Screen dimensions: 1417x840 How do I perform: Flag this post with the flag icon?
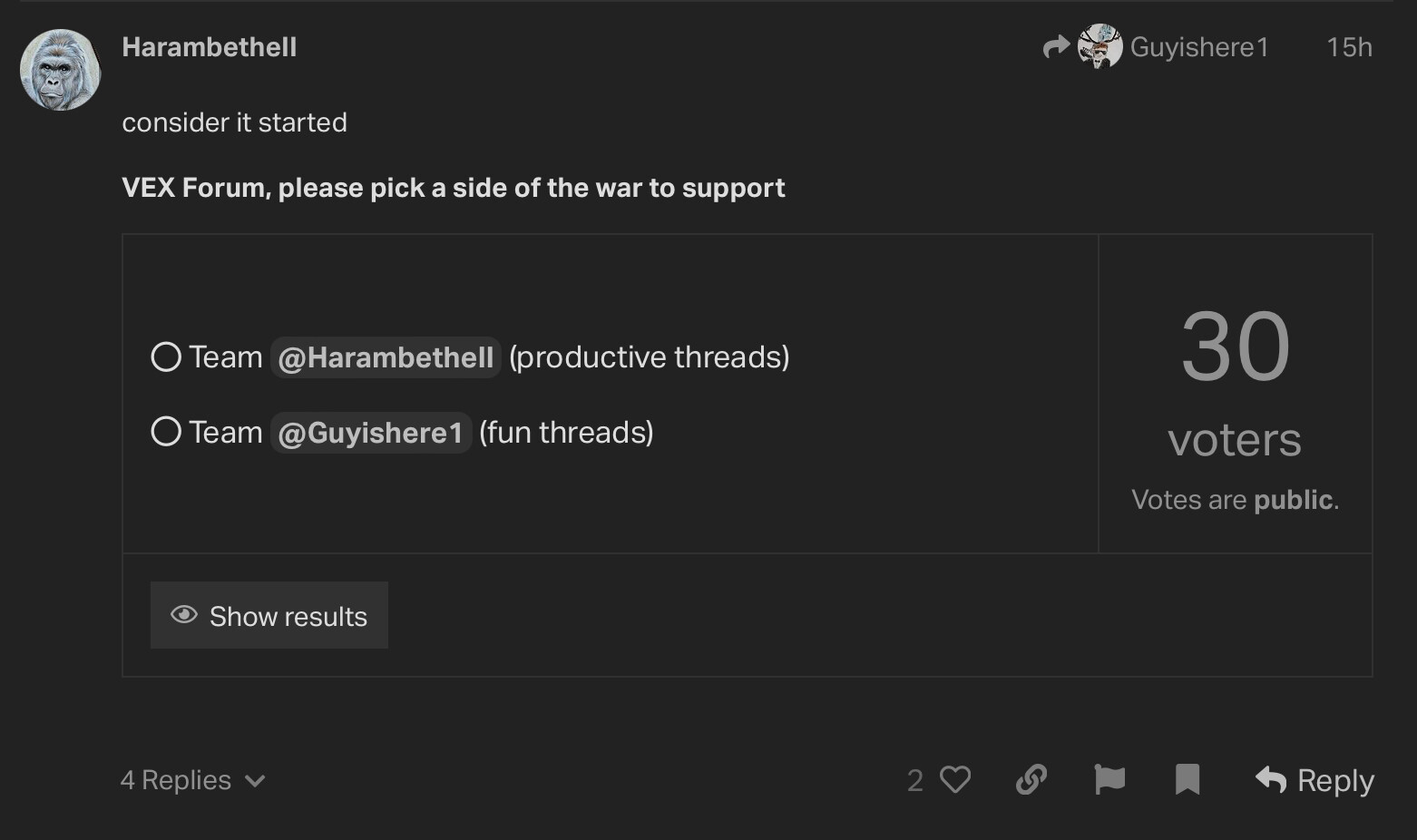(x=1109, y=780)
